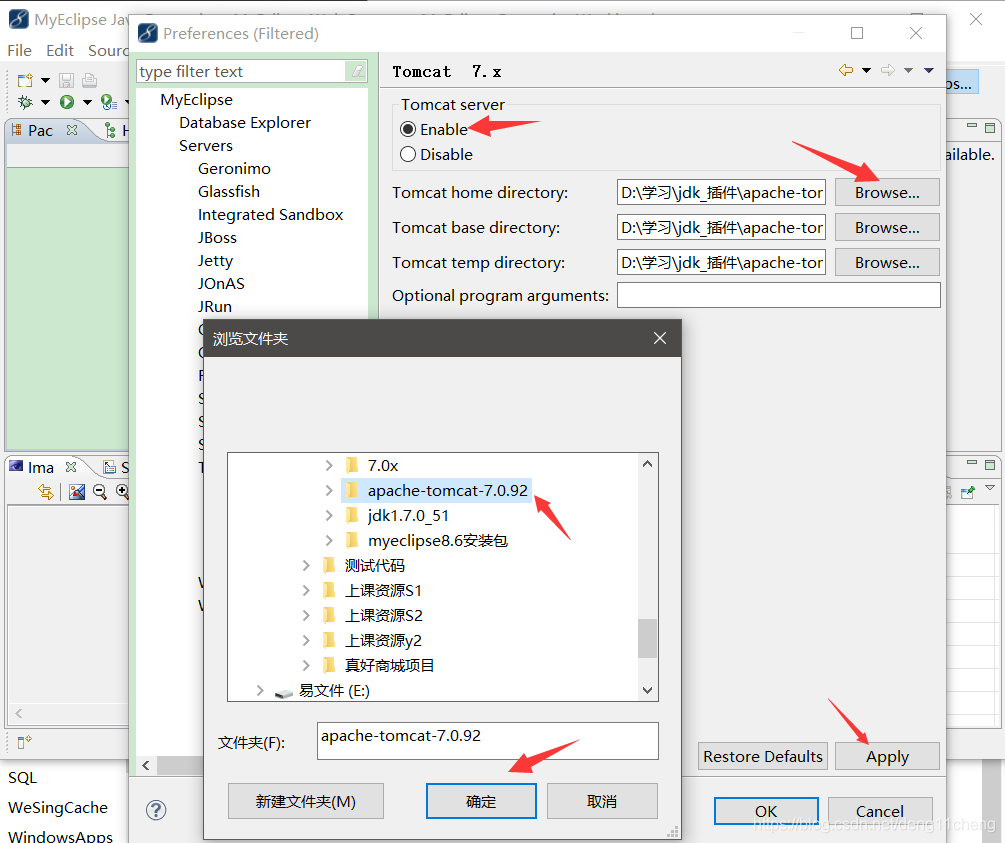Expand the 真好商城项目 folder
This screenshot has height=843, width=1005.
point(306,665)
